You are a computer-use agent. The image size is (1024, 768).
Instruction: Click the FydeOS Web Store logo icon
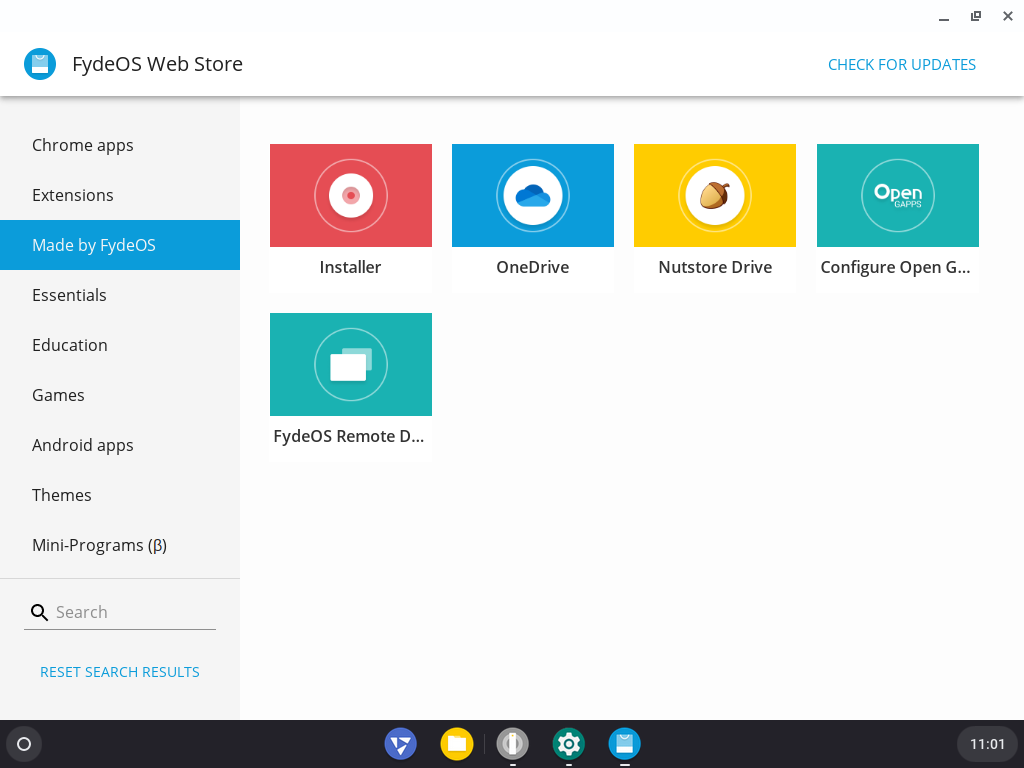point(40,64)
